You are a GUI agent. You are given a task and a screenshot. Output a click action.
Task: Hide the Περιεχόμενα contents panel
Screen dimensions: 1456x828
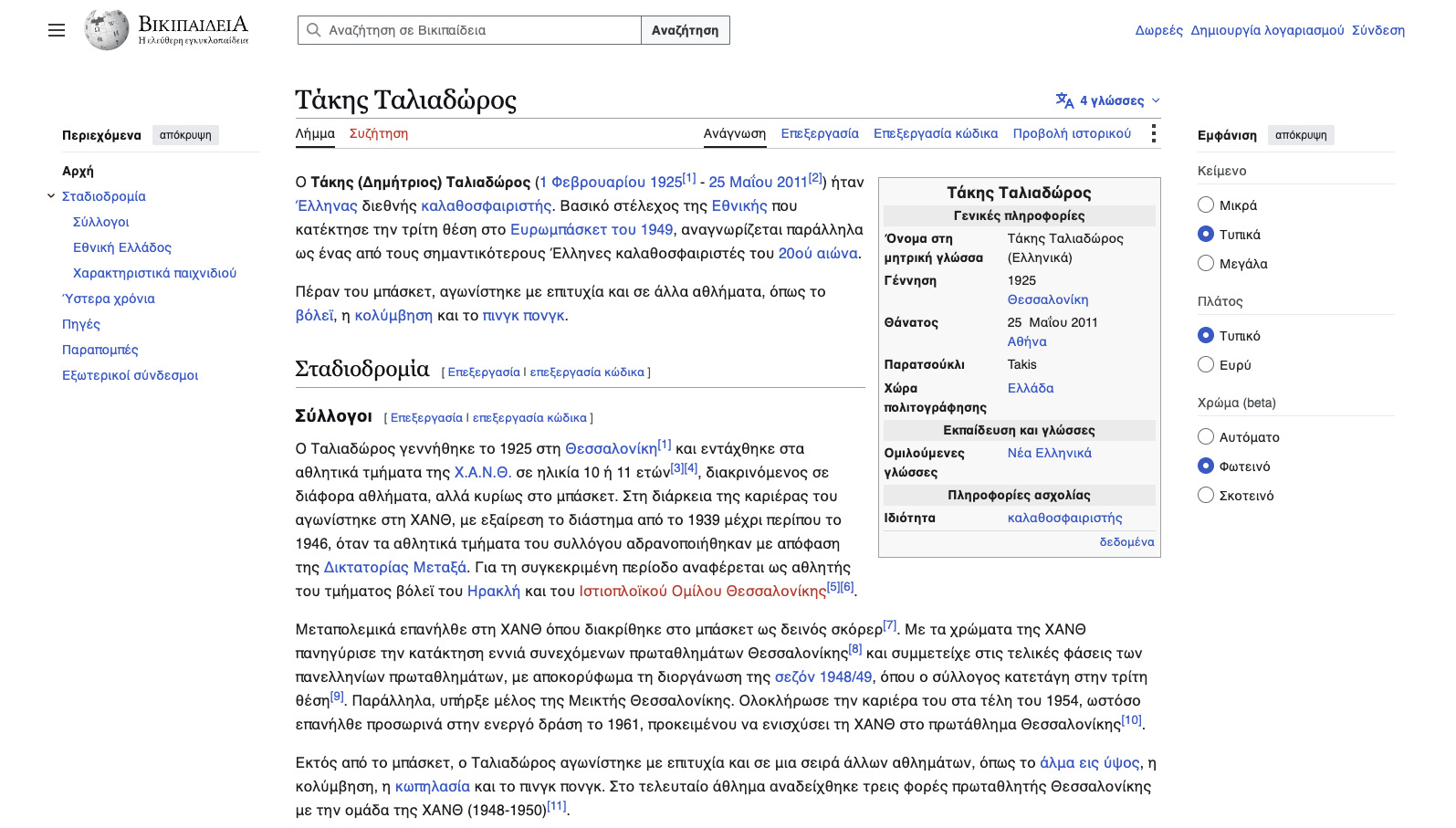tap(185, 135)
